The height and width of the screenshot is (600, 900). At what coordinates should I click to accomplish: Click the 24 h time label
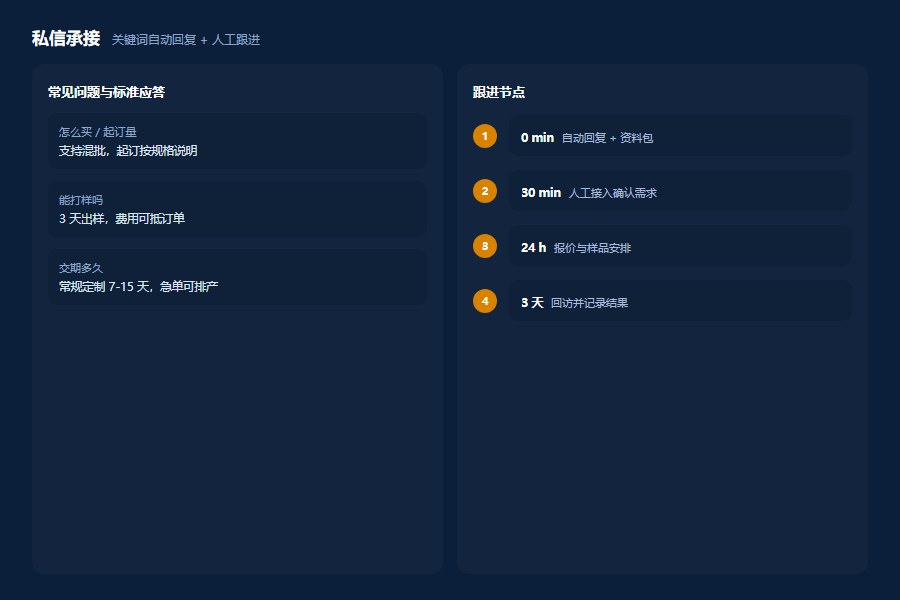coord(533,247)
